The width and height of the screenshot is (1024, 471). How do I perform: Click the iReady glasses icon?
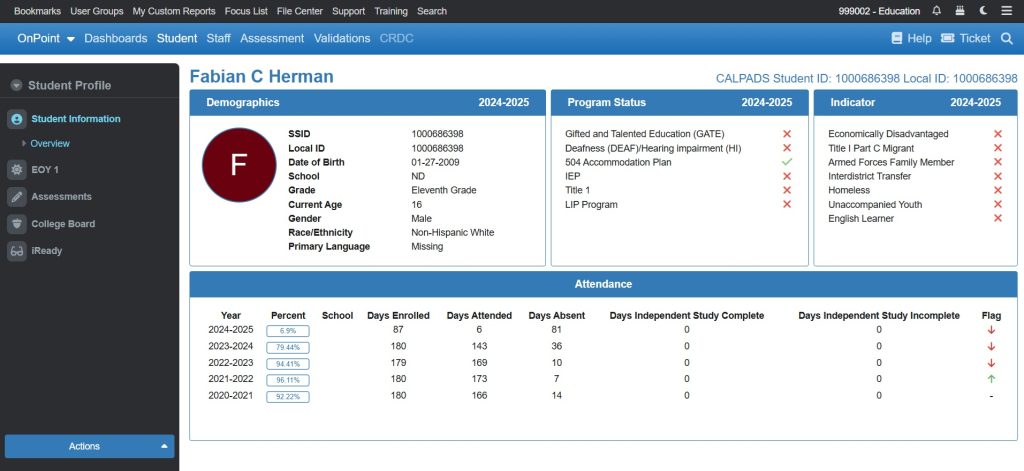[17, 251]
